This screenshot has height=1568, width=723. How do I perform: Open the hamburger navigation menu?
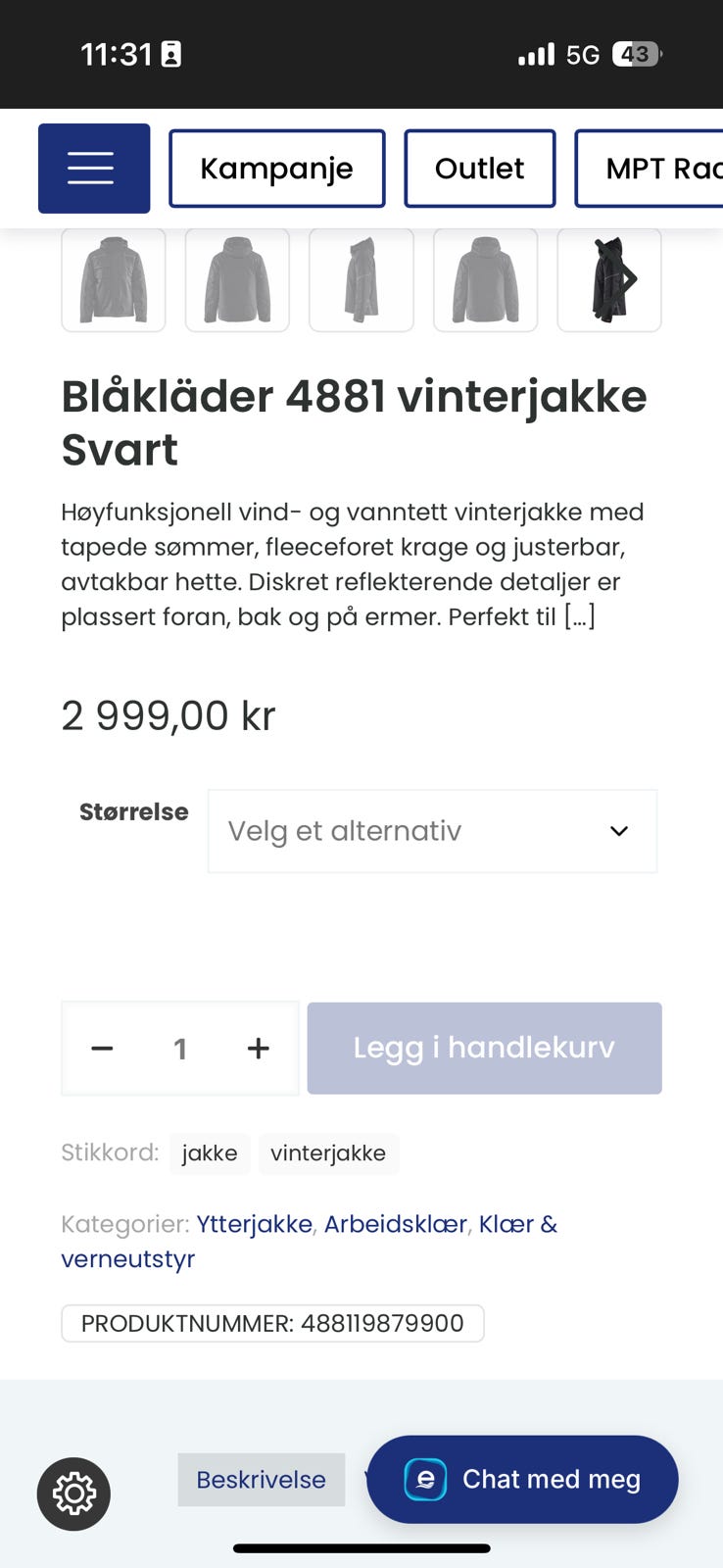pyautogui.click(x=93, y=169)
